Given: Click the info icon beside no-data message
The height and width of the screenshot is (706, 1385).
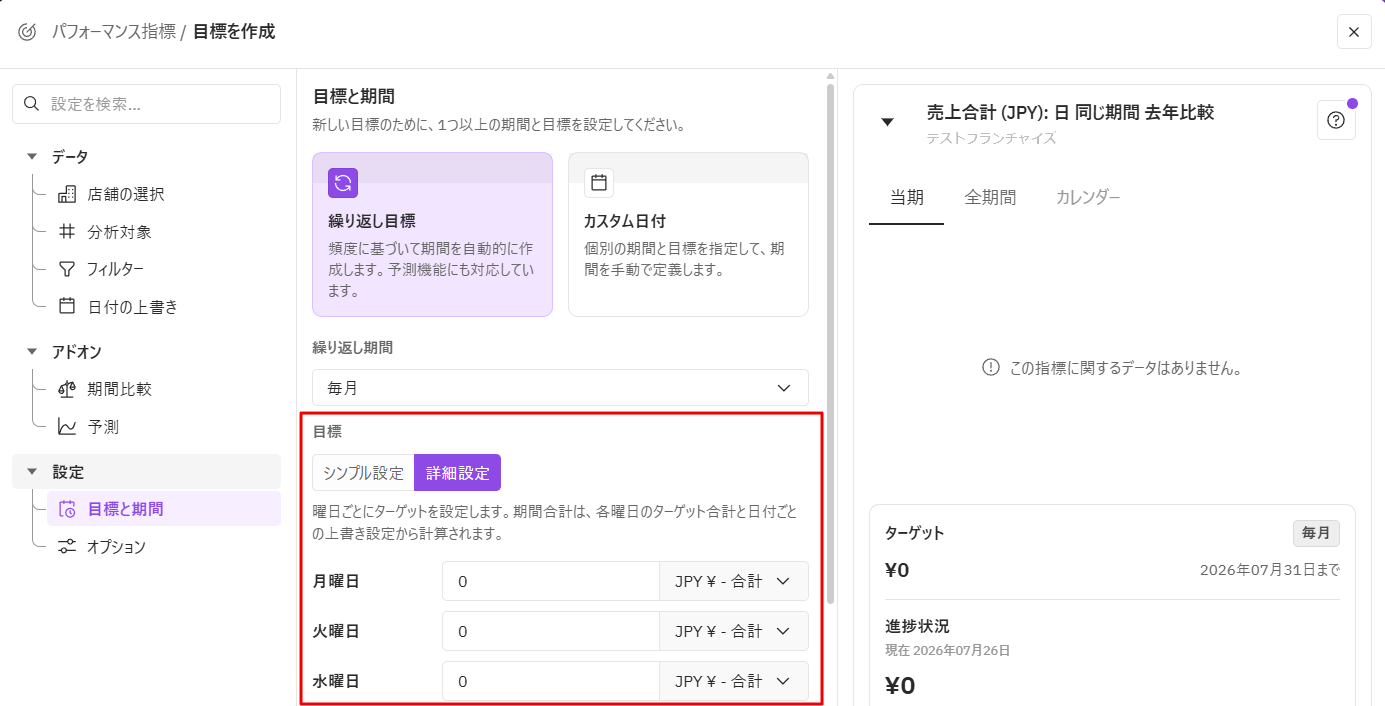Looking at the screenshot, I should [x=991, y=368].
